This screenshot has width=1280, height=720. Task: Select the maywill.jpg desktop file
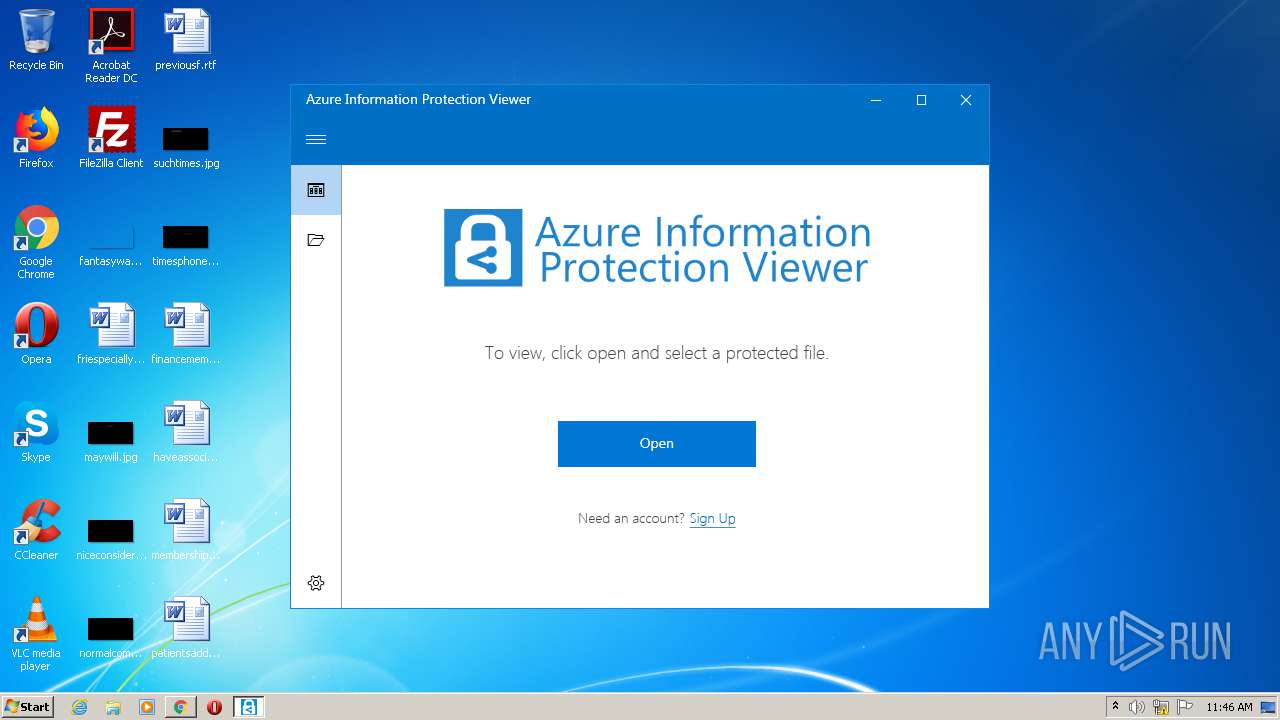111,441
